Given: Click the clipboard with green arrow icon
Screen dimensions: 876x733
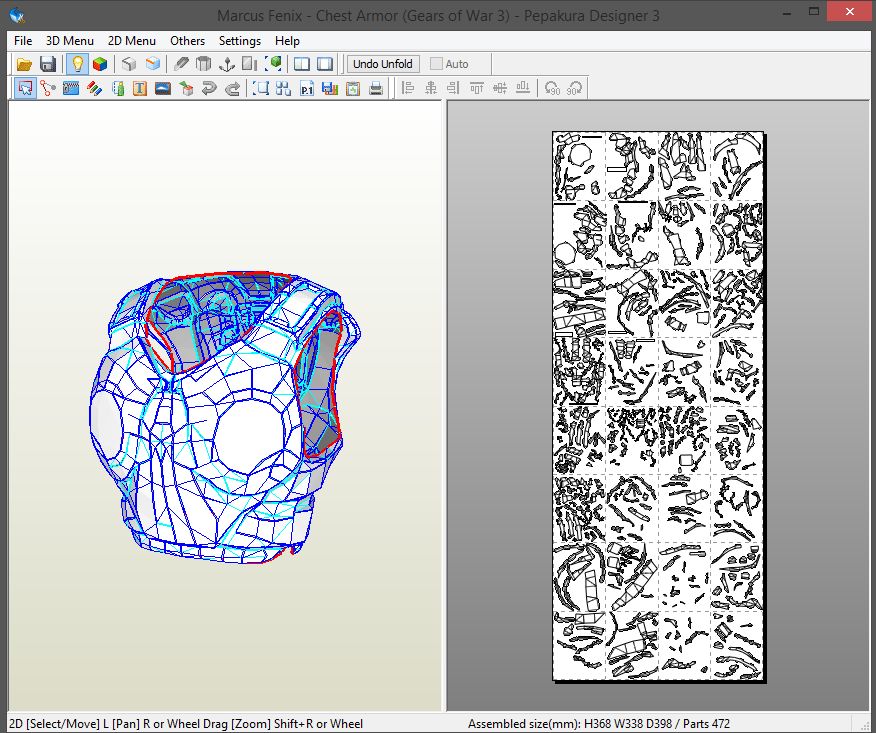Looking at the screenshot, I should pyautogui.click(x=353, y=88).
